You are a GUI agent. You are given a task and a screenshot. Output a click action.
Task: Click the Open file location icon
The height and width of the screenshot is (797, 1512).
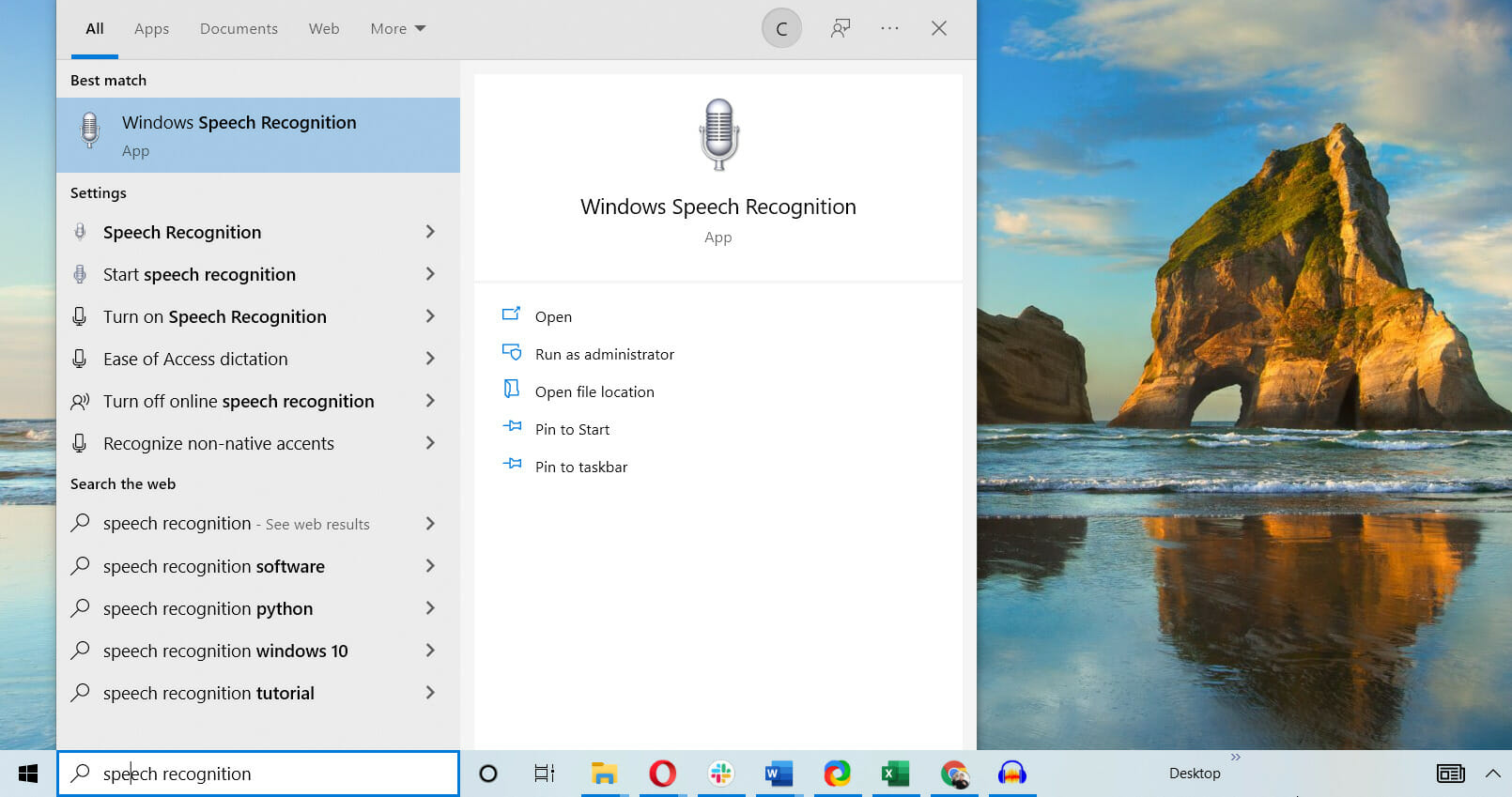(512, 389)
